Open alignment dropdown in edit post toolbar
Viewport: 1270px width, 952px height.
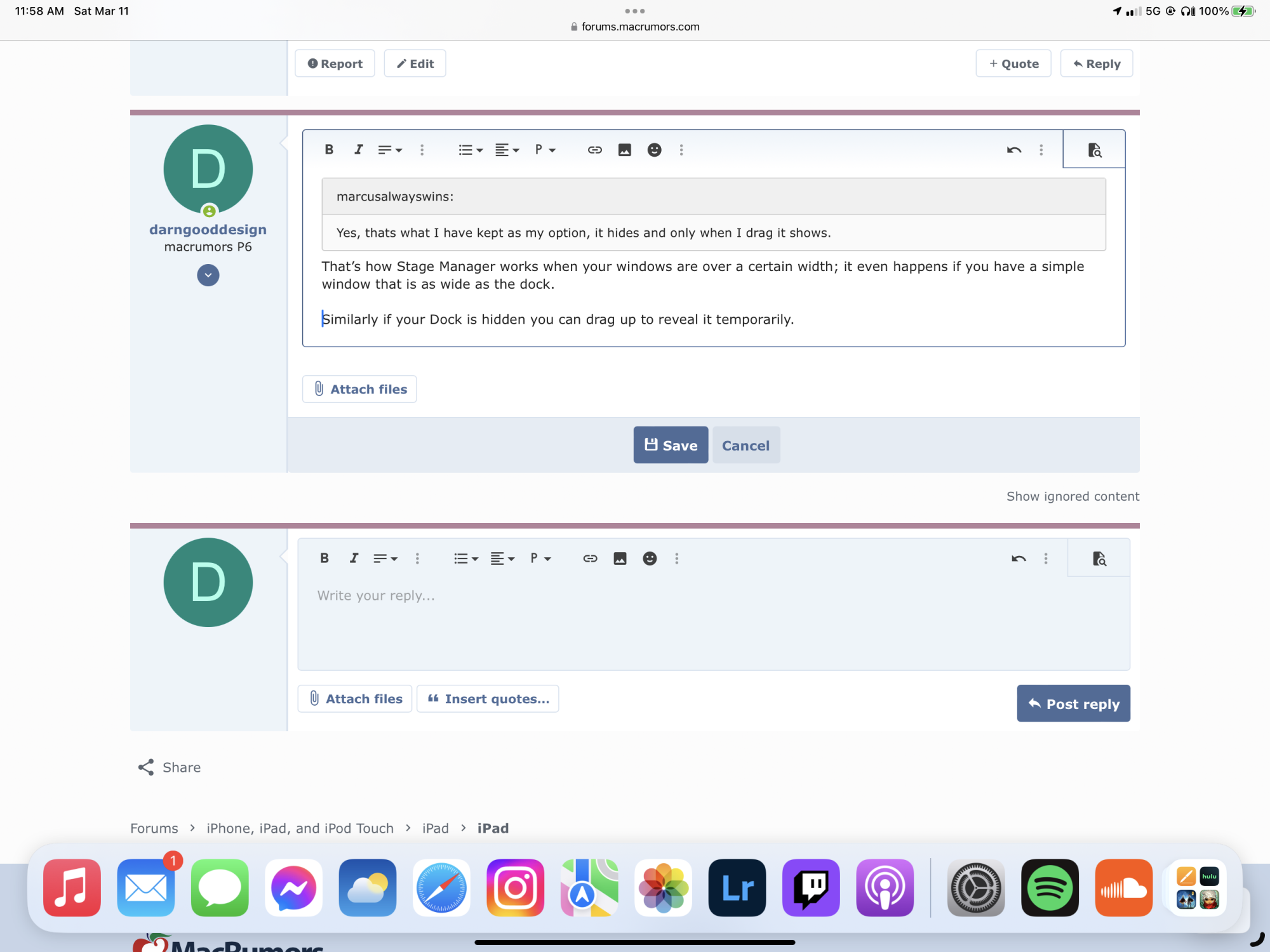click(507, 150)
